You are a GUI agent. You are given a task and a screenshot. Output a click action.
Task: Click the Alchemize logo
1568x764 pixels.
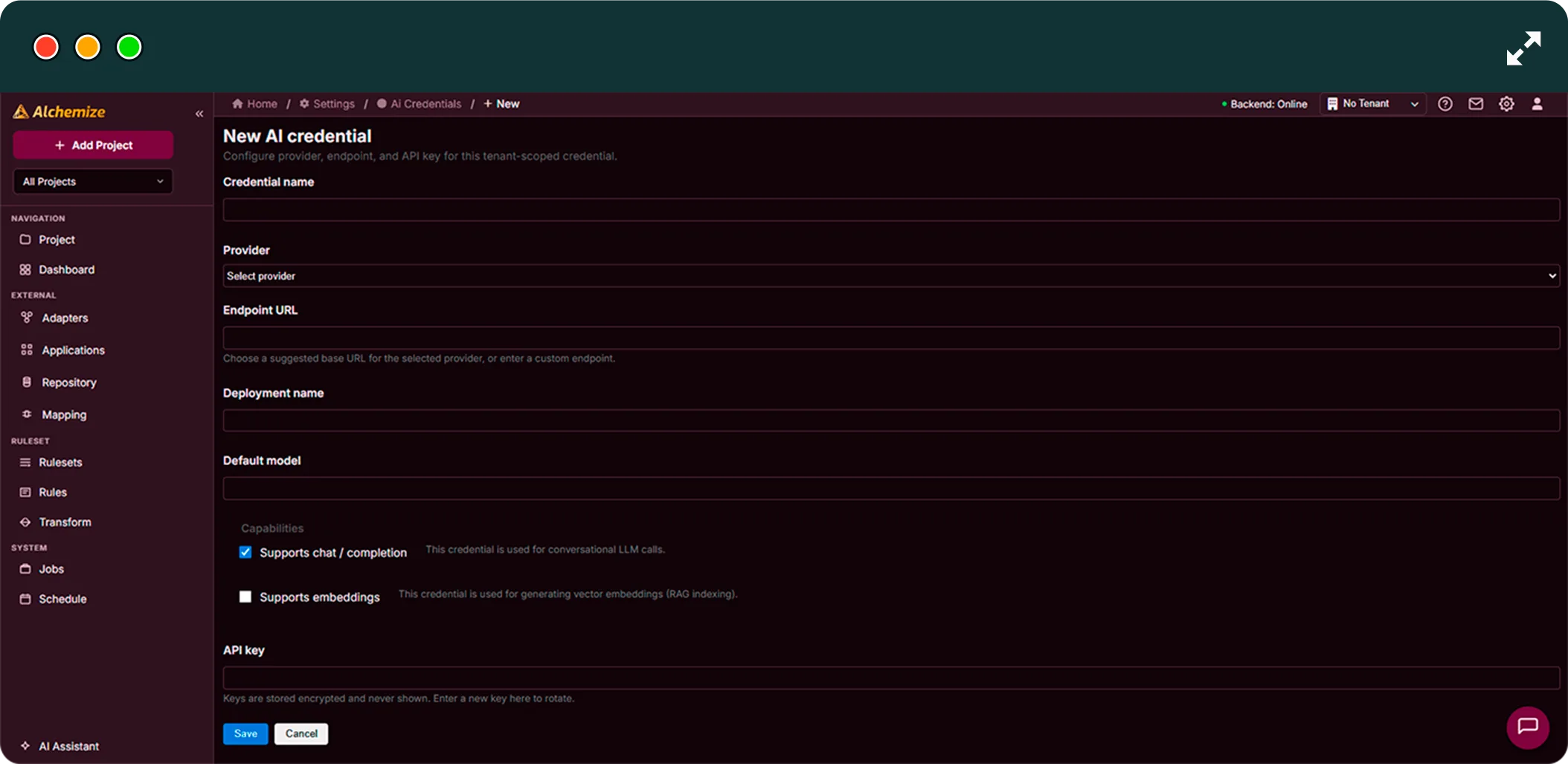[x=60, y=112]
